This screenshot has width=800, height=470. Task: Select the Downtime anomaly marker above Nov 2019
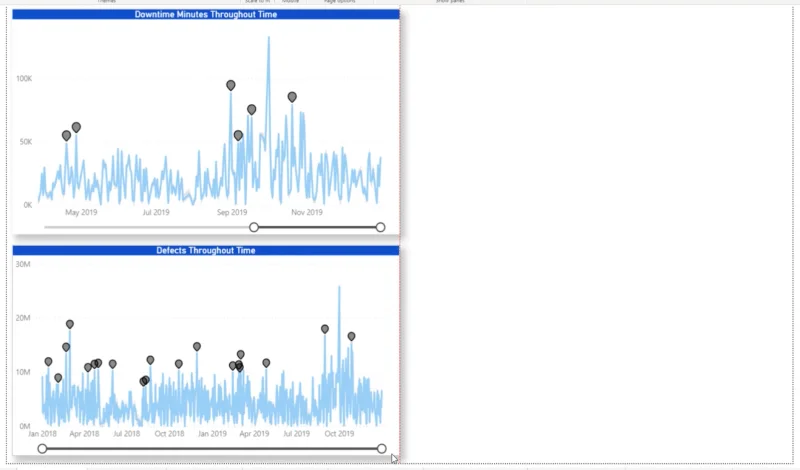pos(292,97)
